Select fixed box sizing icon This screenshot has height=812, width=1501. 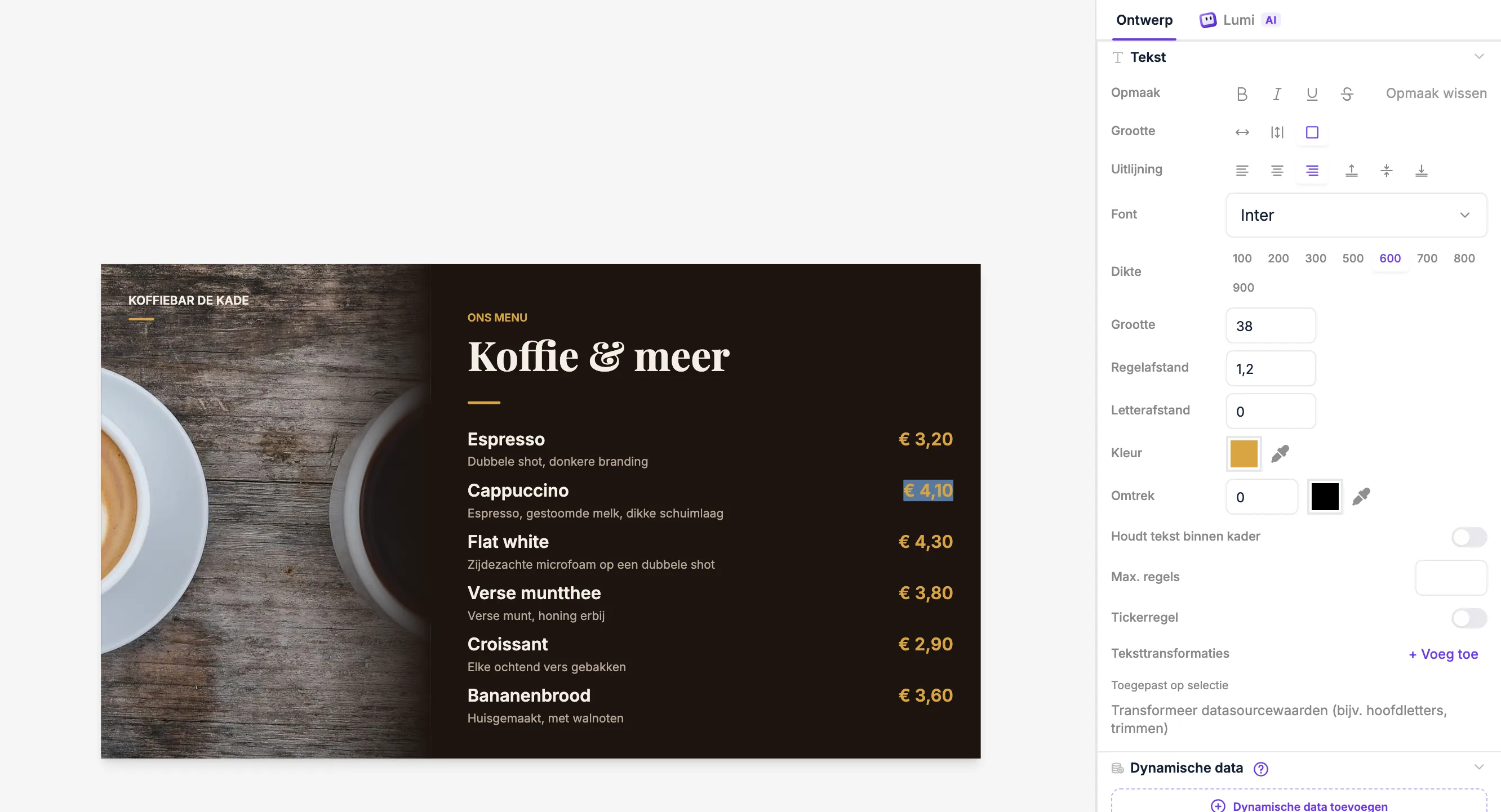click(1312, 132)
